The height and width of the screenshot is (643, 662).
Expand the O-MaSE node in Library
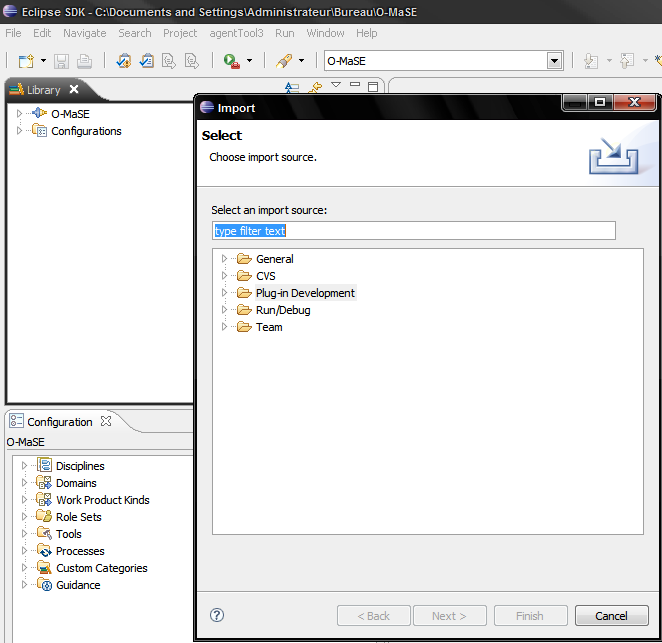pyautogui.click(x=19, y=114)
